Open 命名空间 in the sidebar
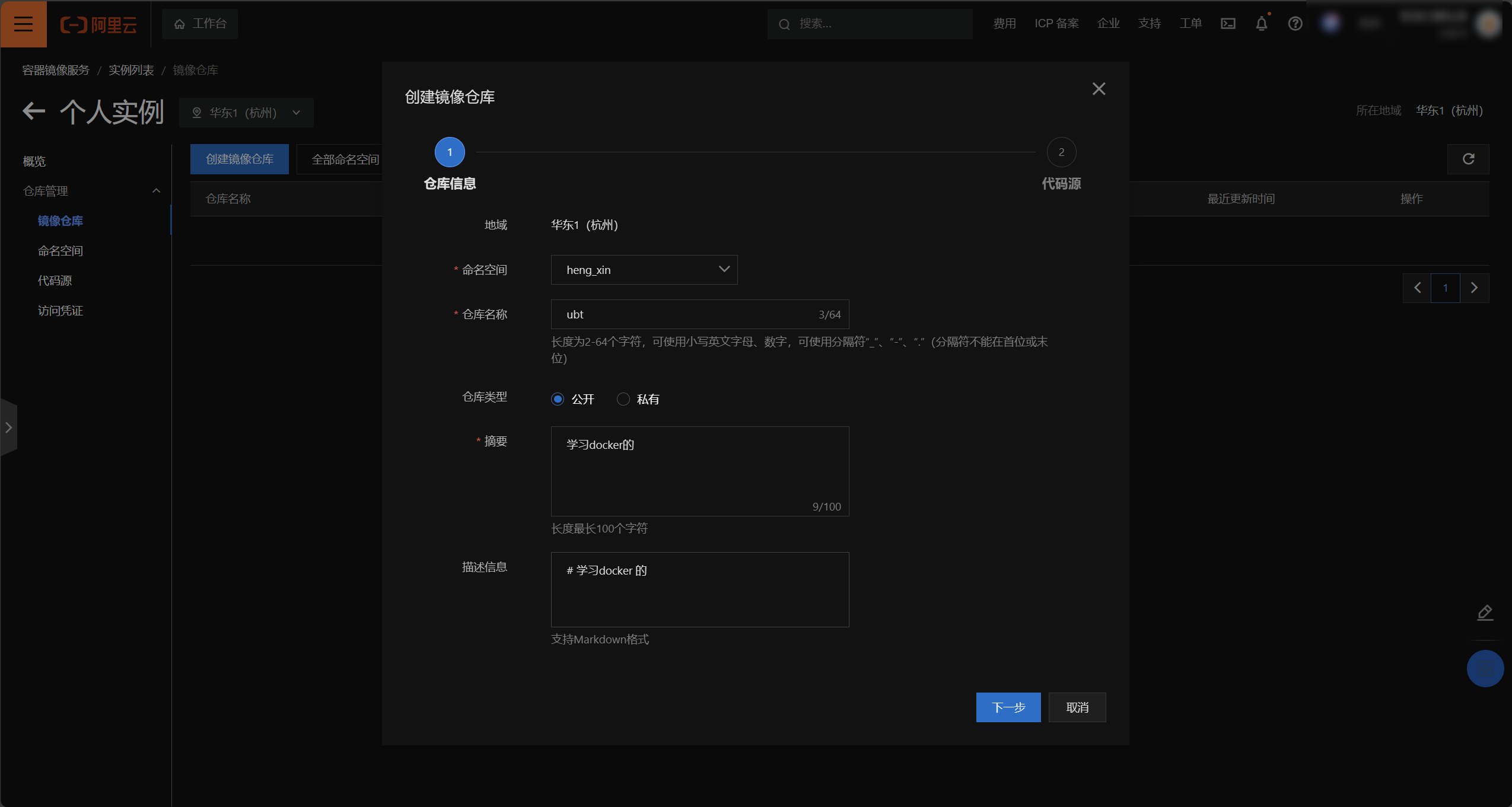 click(61, 251)
